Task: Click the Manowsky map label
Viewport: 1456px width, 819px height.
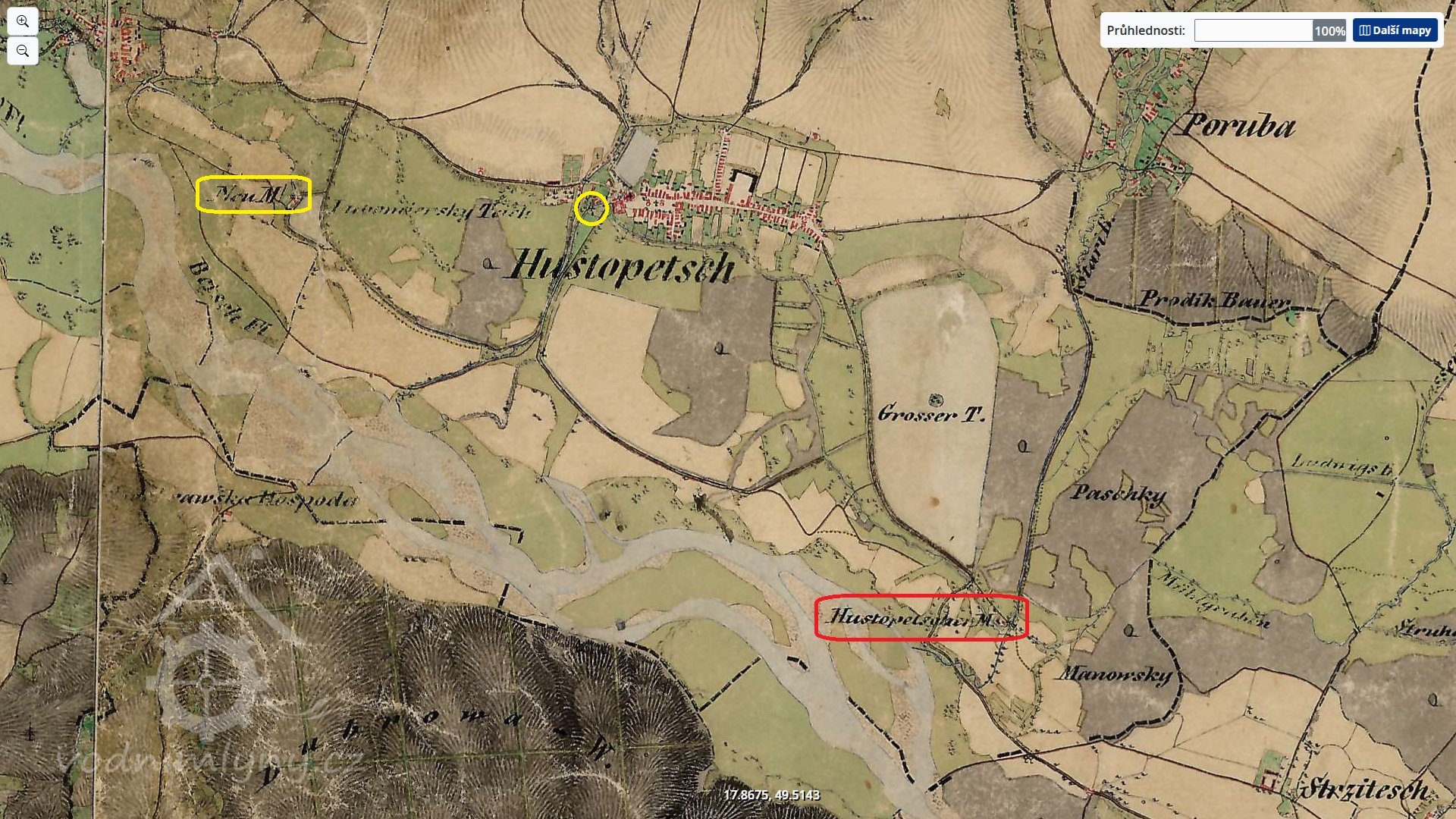Action: tap(1116, 673)
